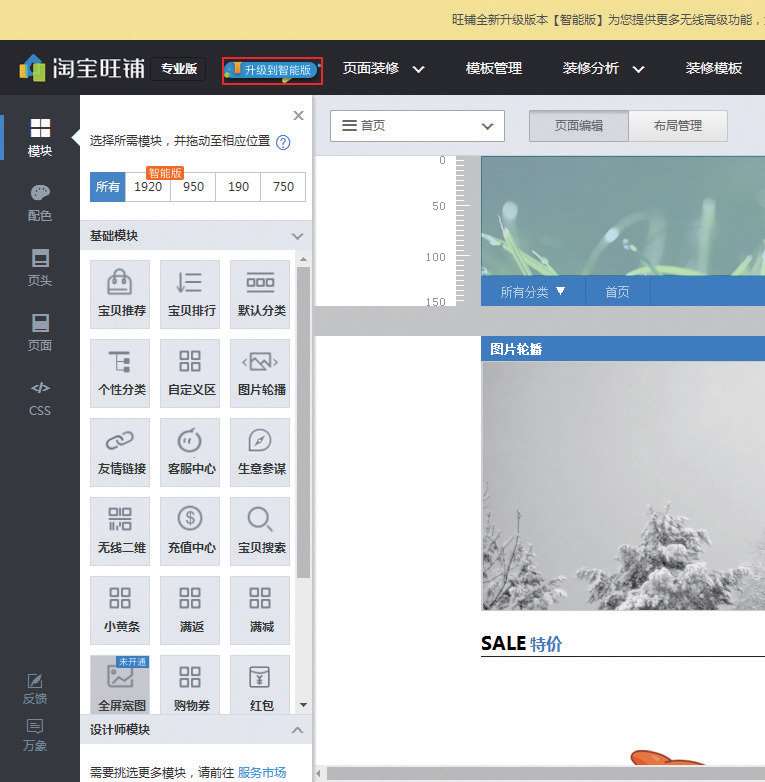The height and width of the screenshot is (782, 765).
Task: Select the 满减 module
Action: (260, 610)
